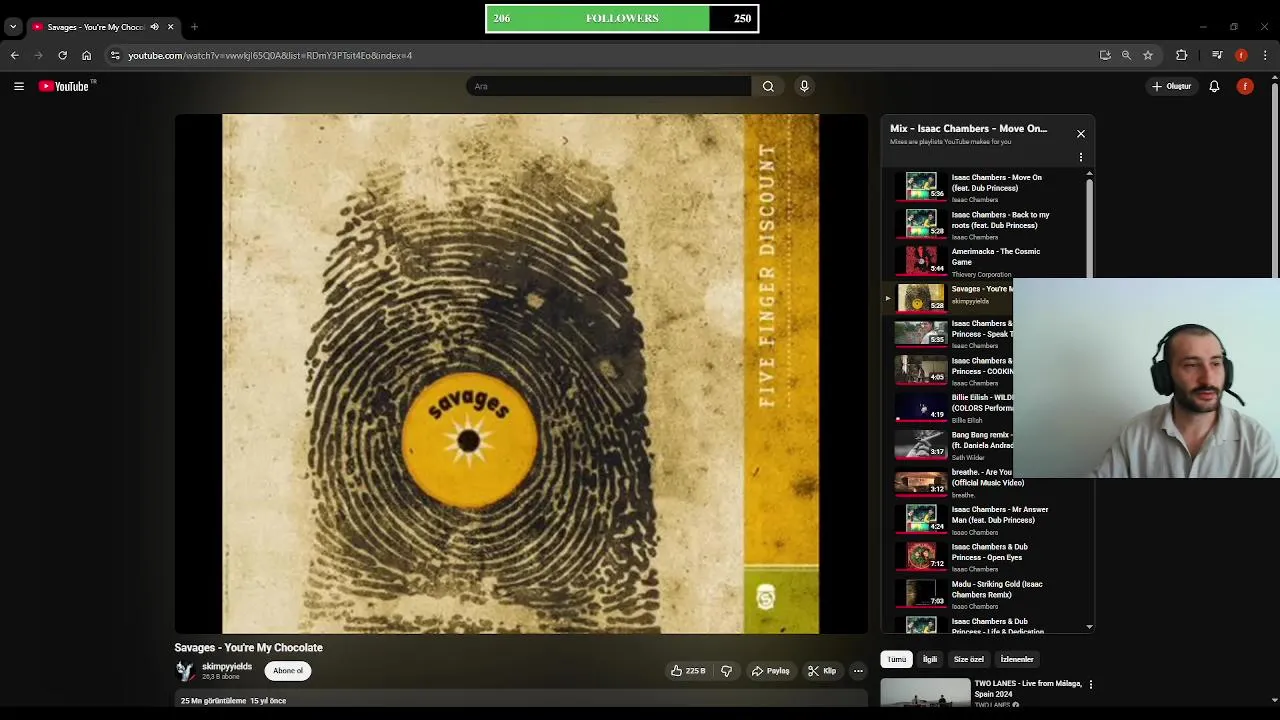
Task: Activate voice search microphone
Action: click(x=804, y=86)
